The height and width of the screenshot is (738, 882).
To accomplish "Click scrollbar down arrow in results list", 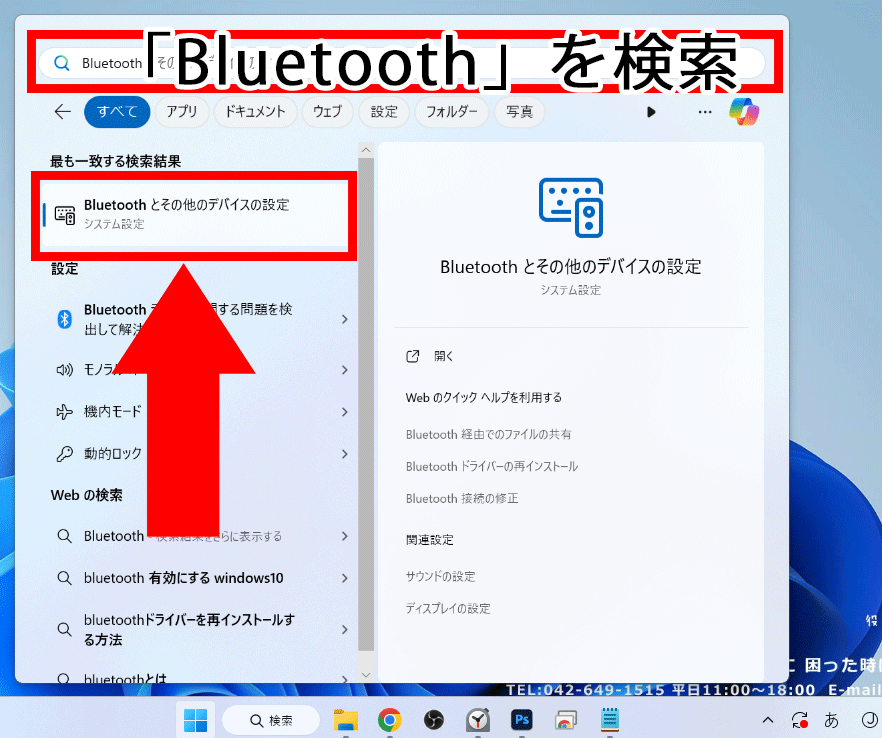I will [x=366, y=674].
